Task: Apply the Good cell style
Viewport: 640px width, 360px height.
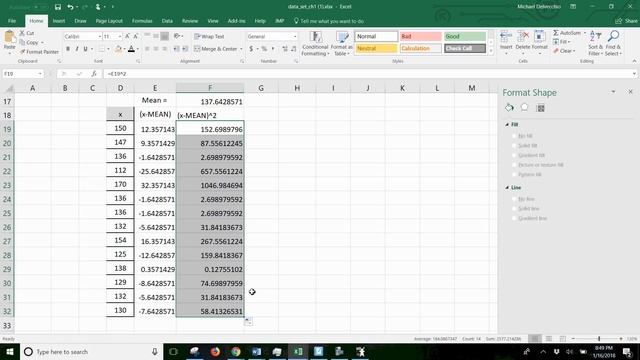Action: (x=465, y=36)
